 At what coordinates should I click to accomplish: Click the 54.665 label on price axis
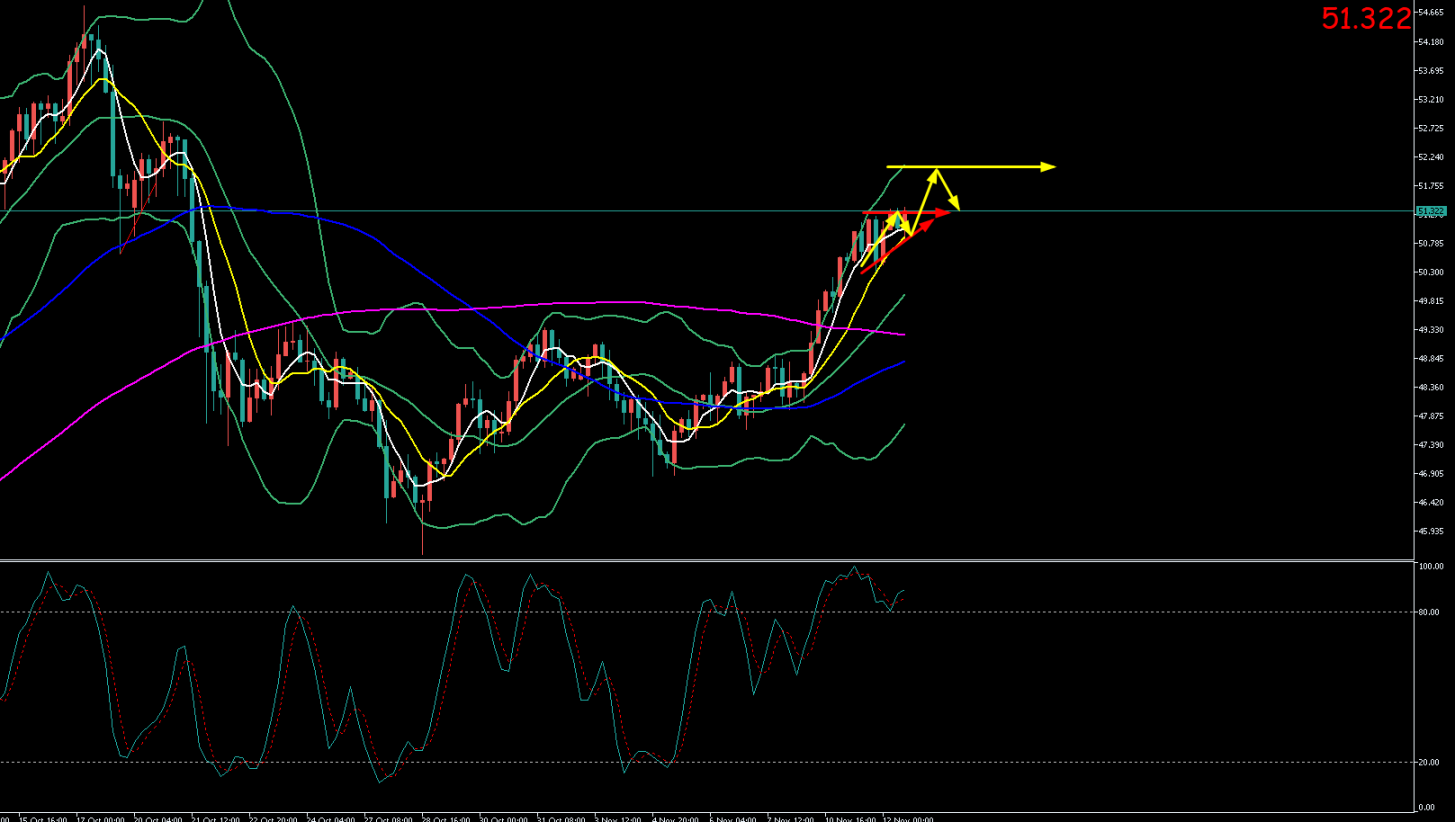pos(1431,13)
